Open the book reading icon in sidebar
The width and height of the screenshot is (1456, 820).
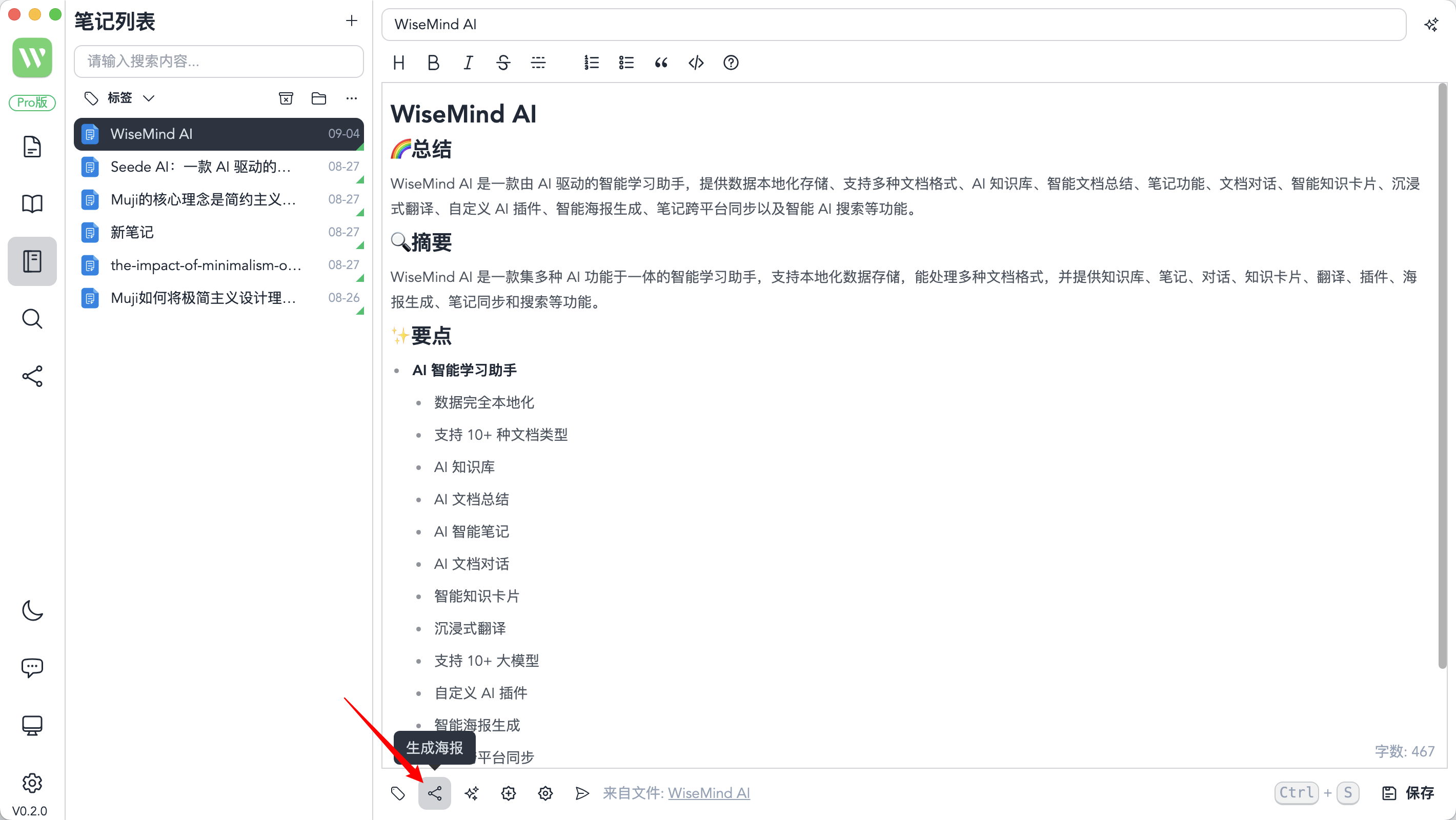point(32,203)
